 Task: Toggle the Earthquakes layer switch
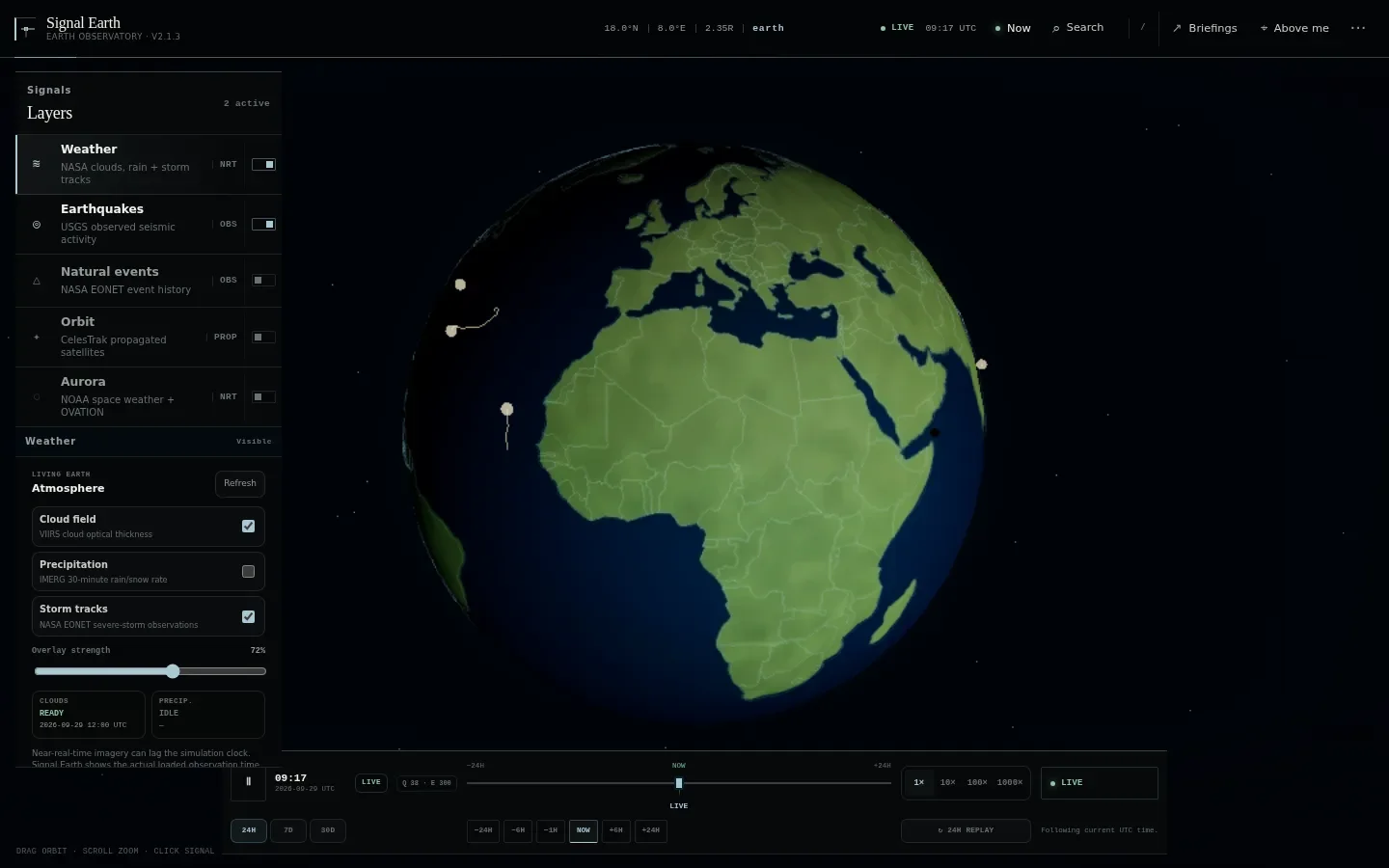click(x=263, y=224)
